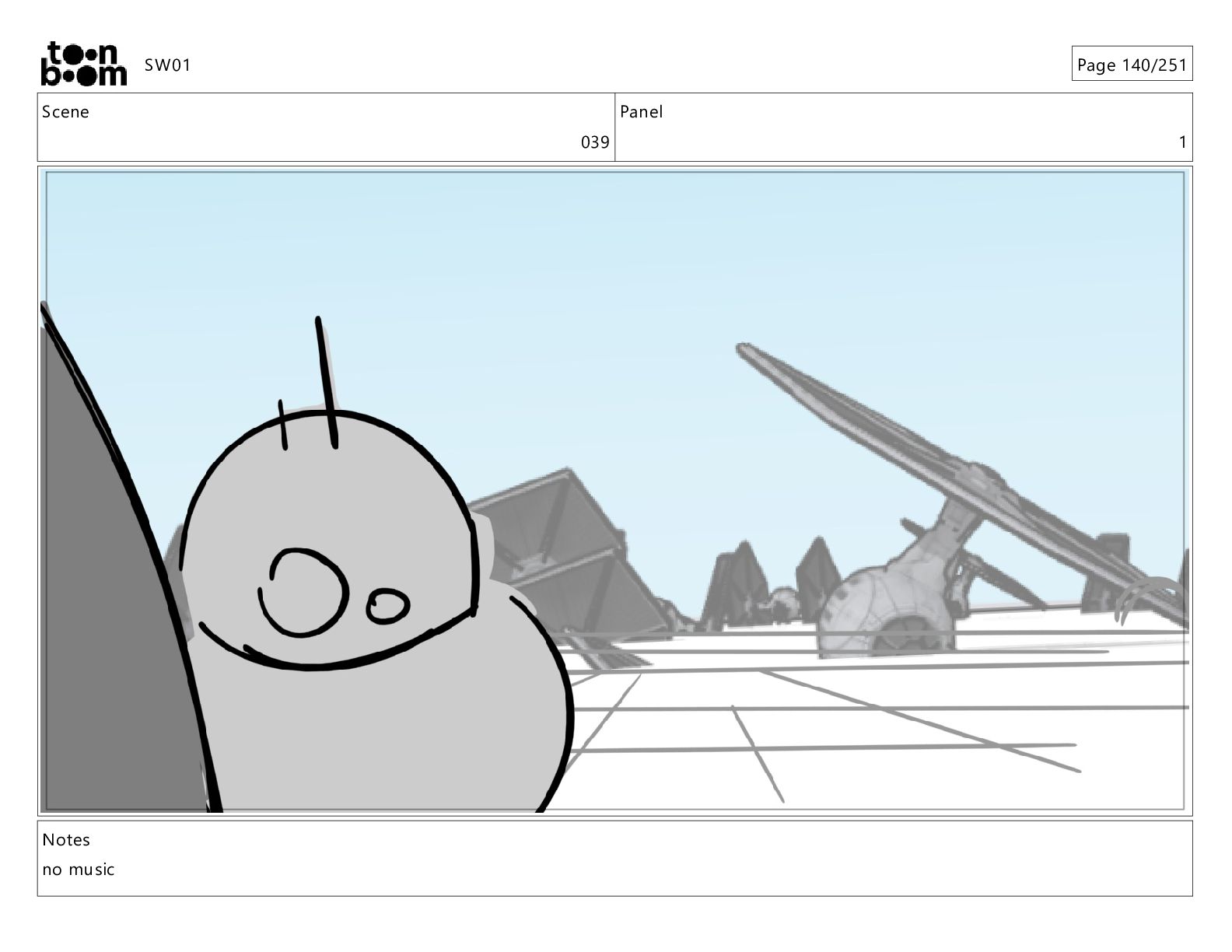Click the Page 140/251 box
This screenshot has height=952, width=1232.
pyautogui.click(x=1132, y=64)
